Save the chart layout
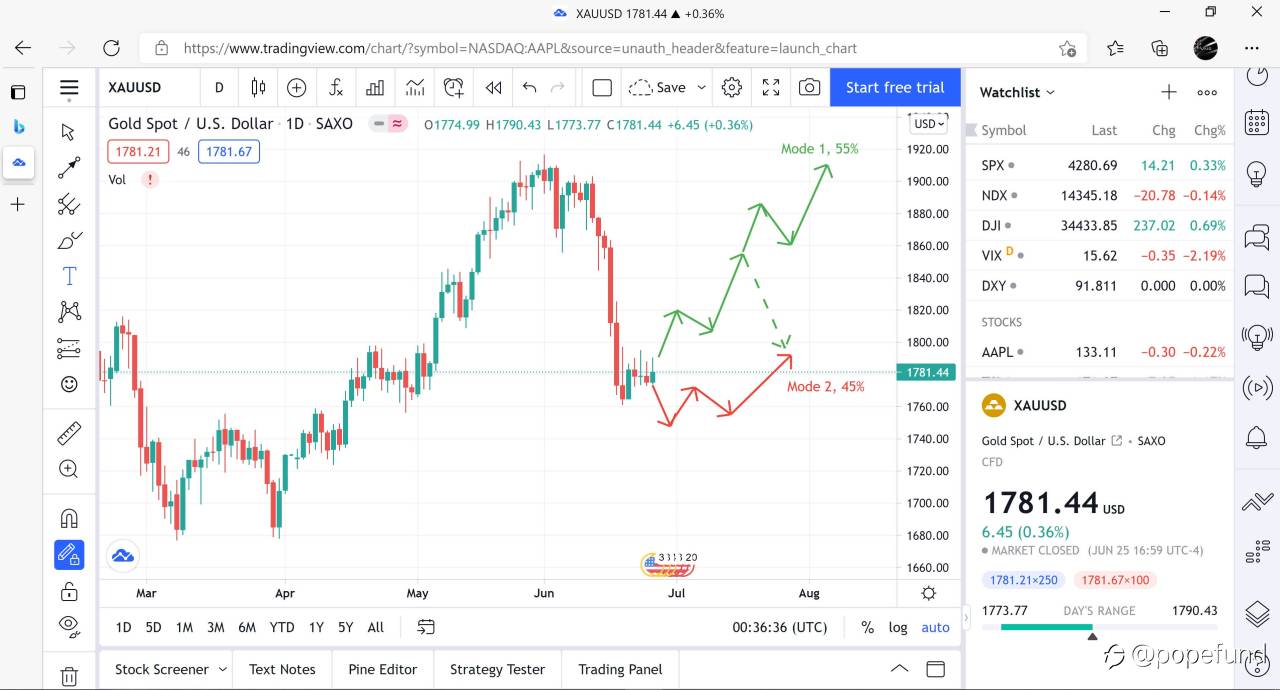Screen dimensions: 1280x690 (x=657, y=87)
